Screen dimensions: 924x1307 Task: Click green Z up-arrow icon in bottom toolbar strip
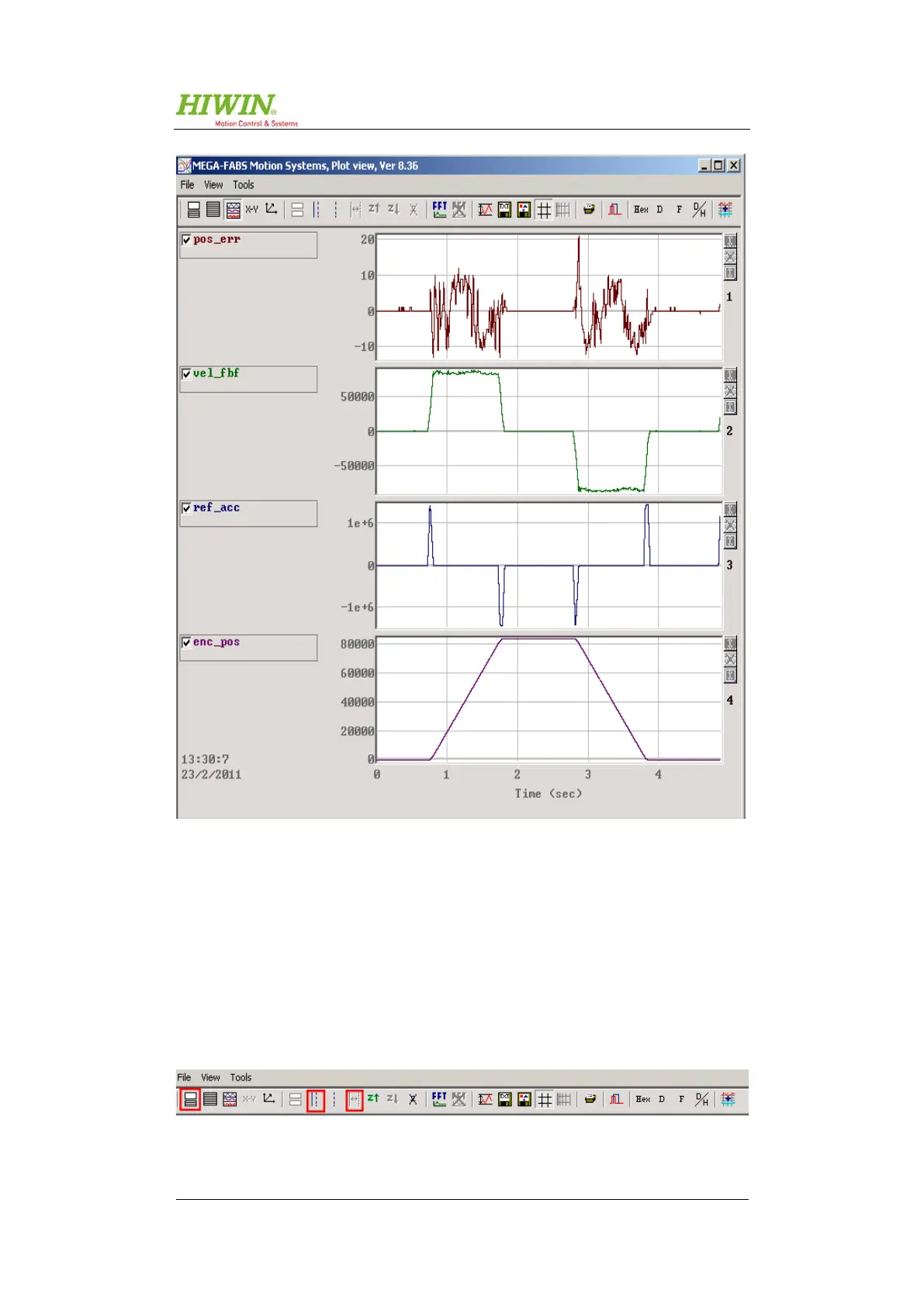373,1099
